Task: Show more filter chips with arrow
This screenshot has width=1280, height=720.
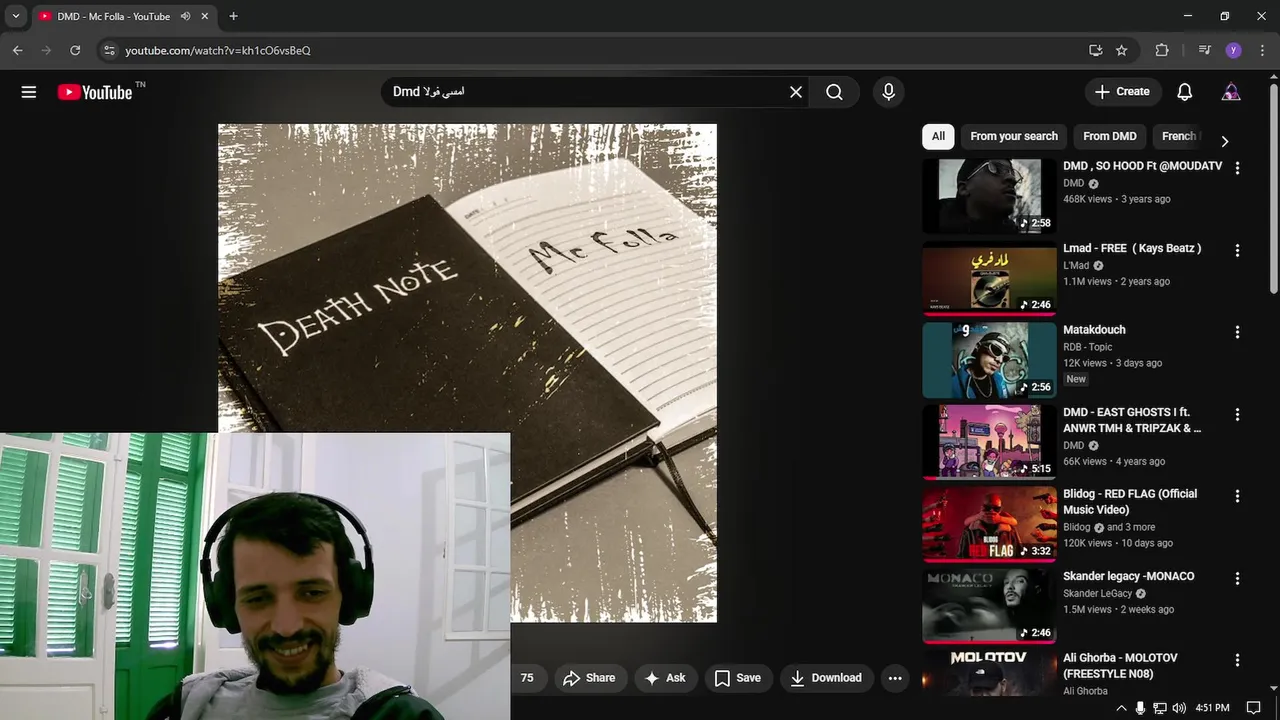Action: click(1225, 141)
